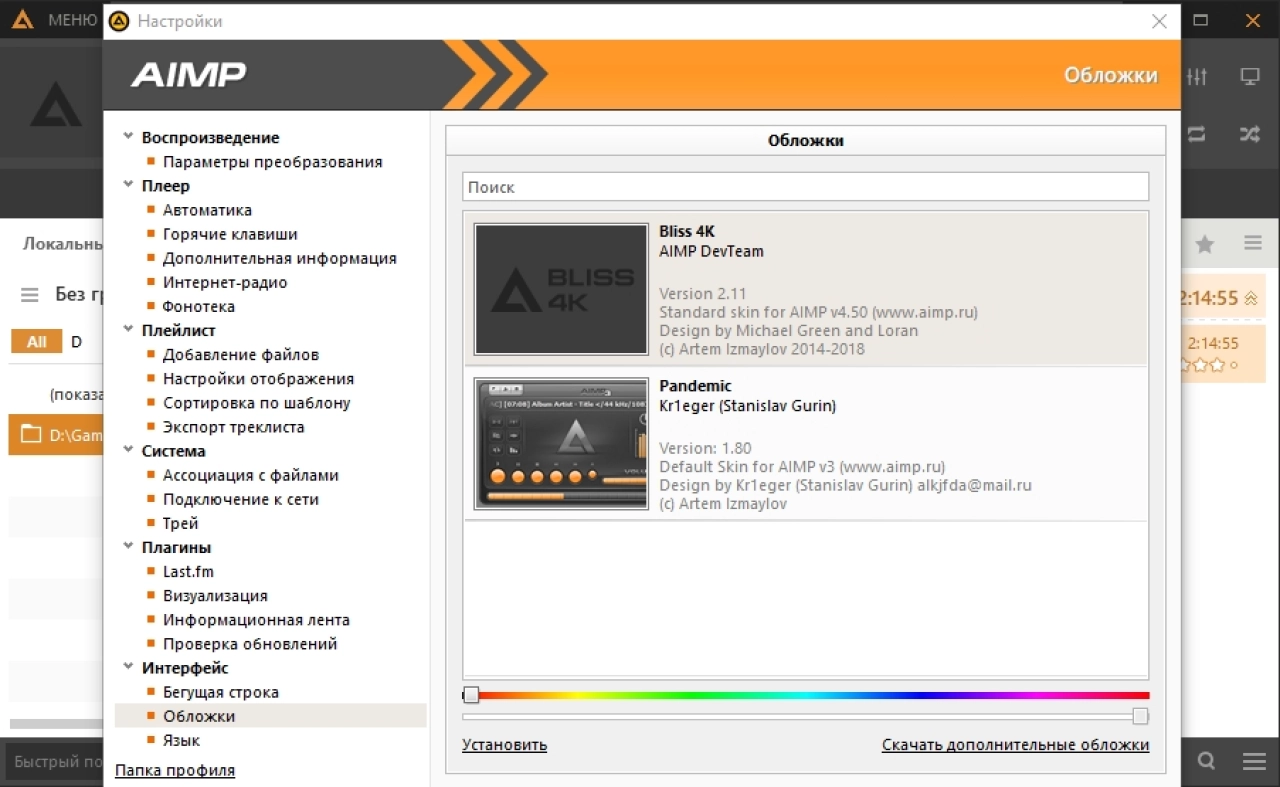Open the Папка профиля link

point(175,770)
